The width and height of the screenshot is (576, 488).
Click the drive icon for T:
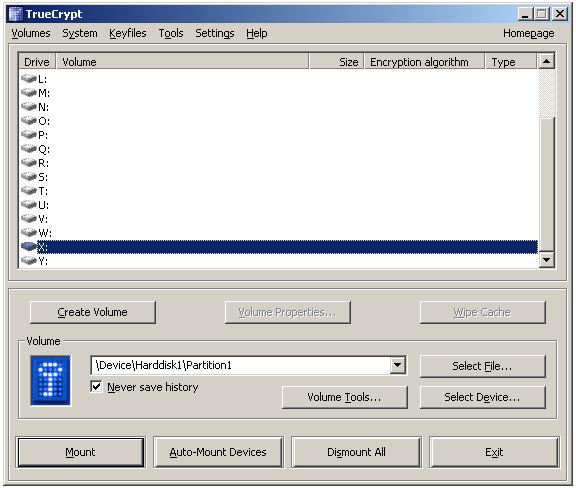[29, 190]
